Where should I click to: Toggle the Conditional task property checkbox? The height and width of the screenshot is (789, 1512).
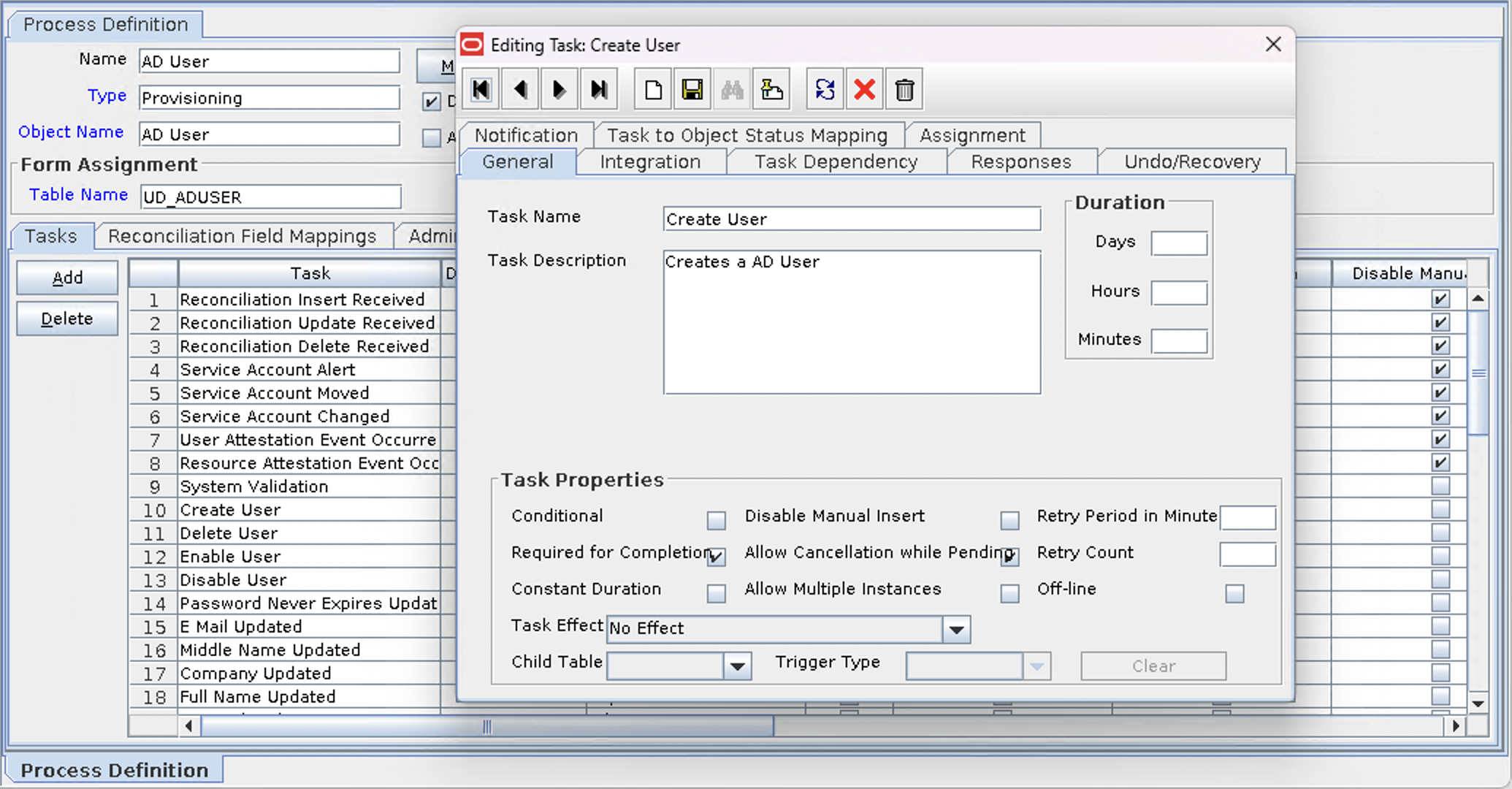click(716, 516)
